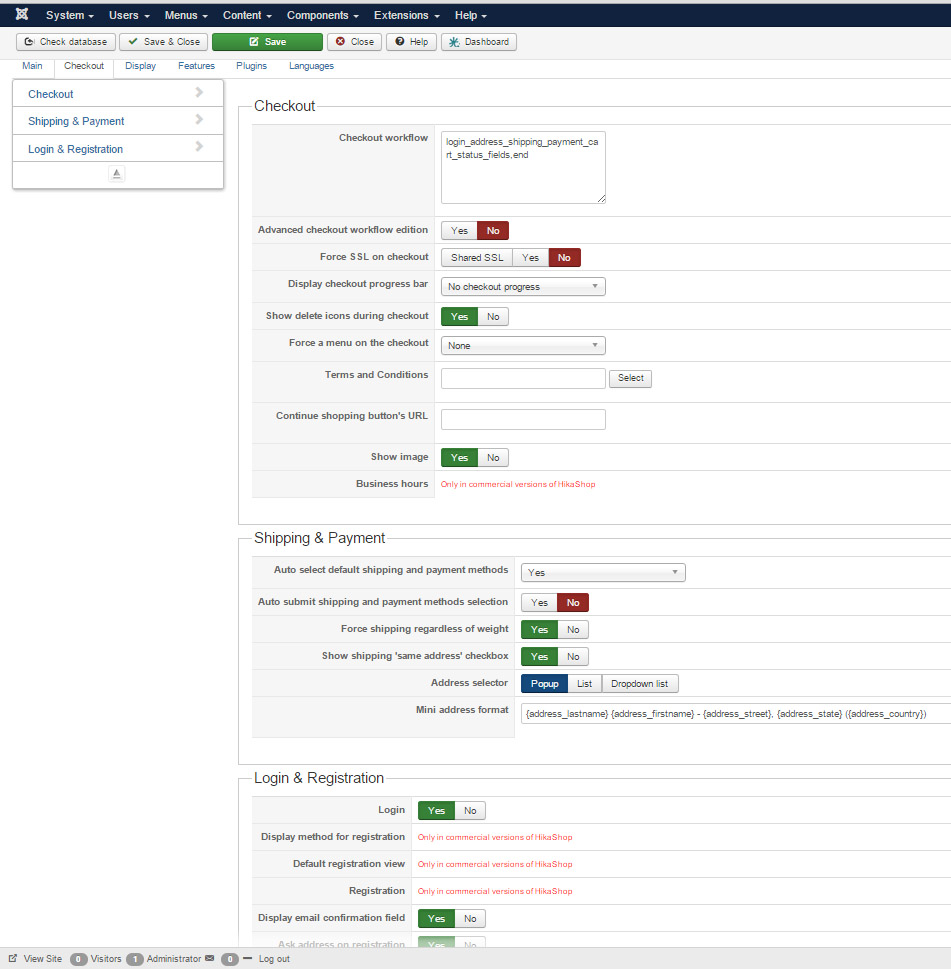The width and height of the screenshot is (951, 969).
Task: Open Display checkout progress bar dropdown
Action: pos(523,287)
